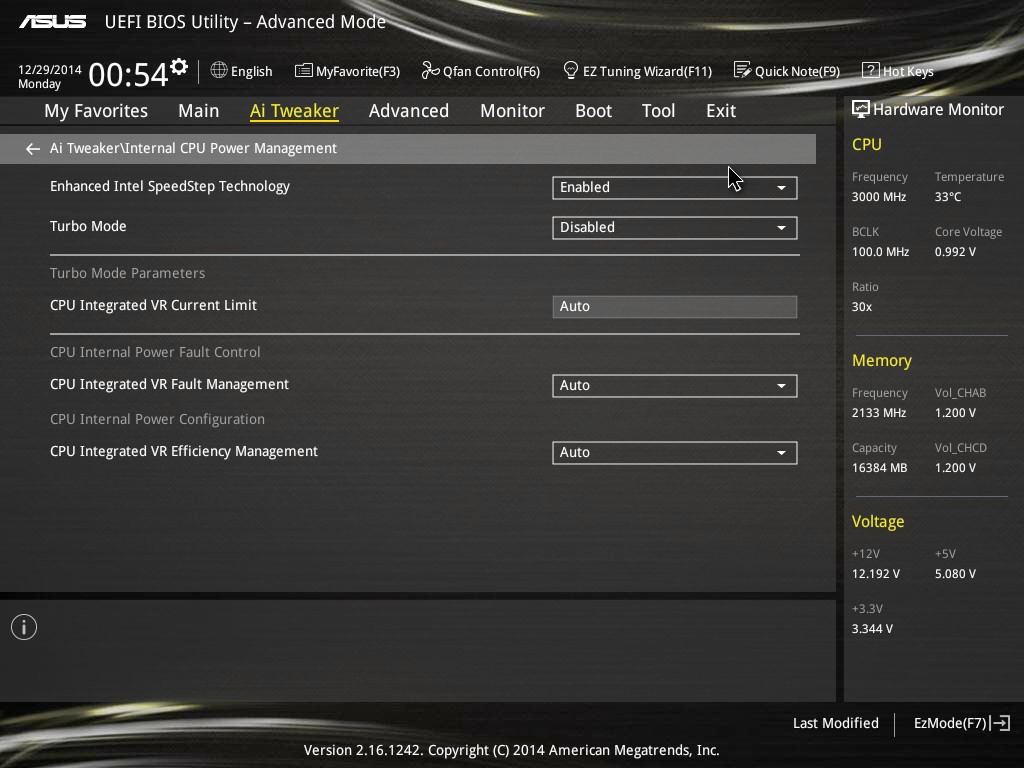Image resolution: width=1024 pixels, height=768 pixels.
Task: Select the Enhanced Intel SpeedStep Technology label
Action: tap(170, 187)
